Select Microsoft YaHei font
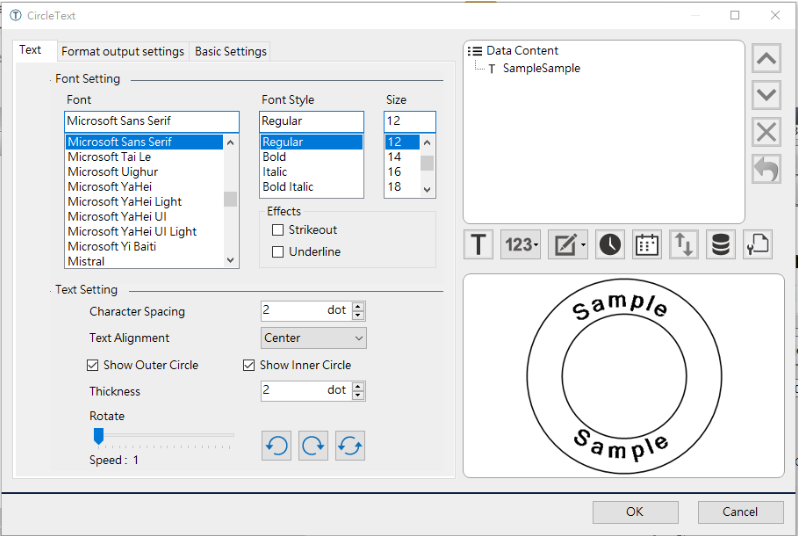 click(x=145, y=187)
